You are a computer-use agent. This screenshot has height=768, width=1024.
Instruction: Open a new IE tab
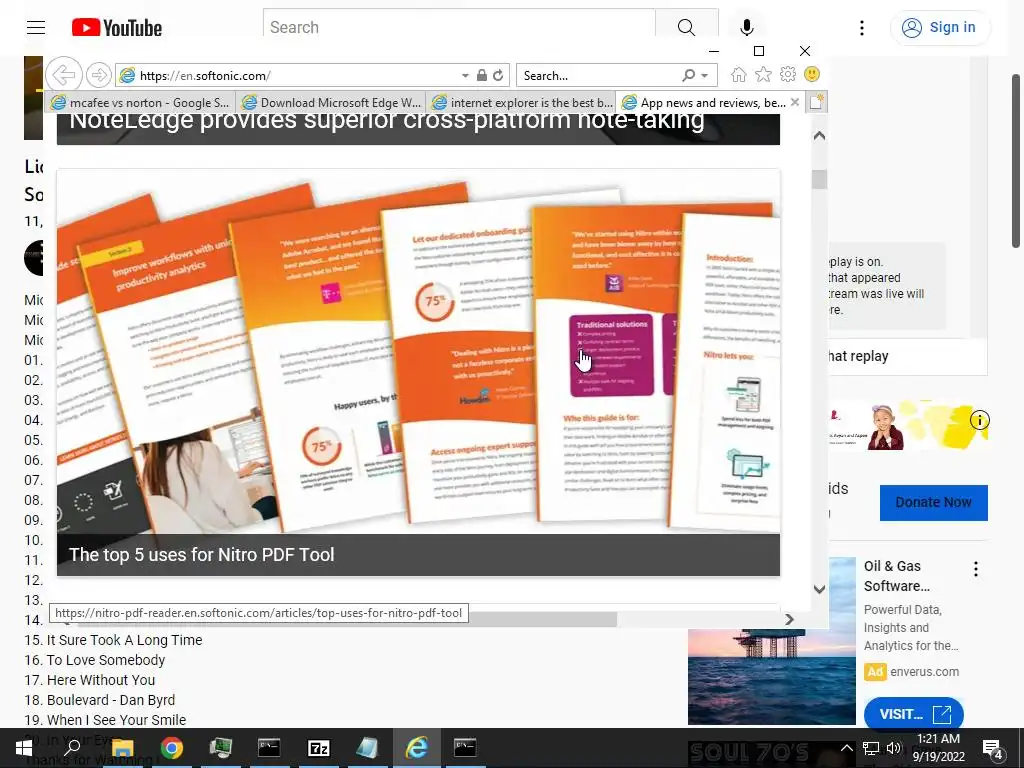pos(816,102)
